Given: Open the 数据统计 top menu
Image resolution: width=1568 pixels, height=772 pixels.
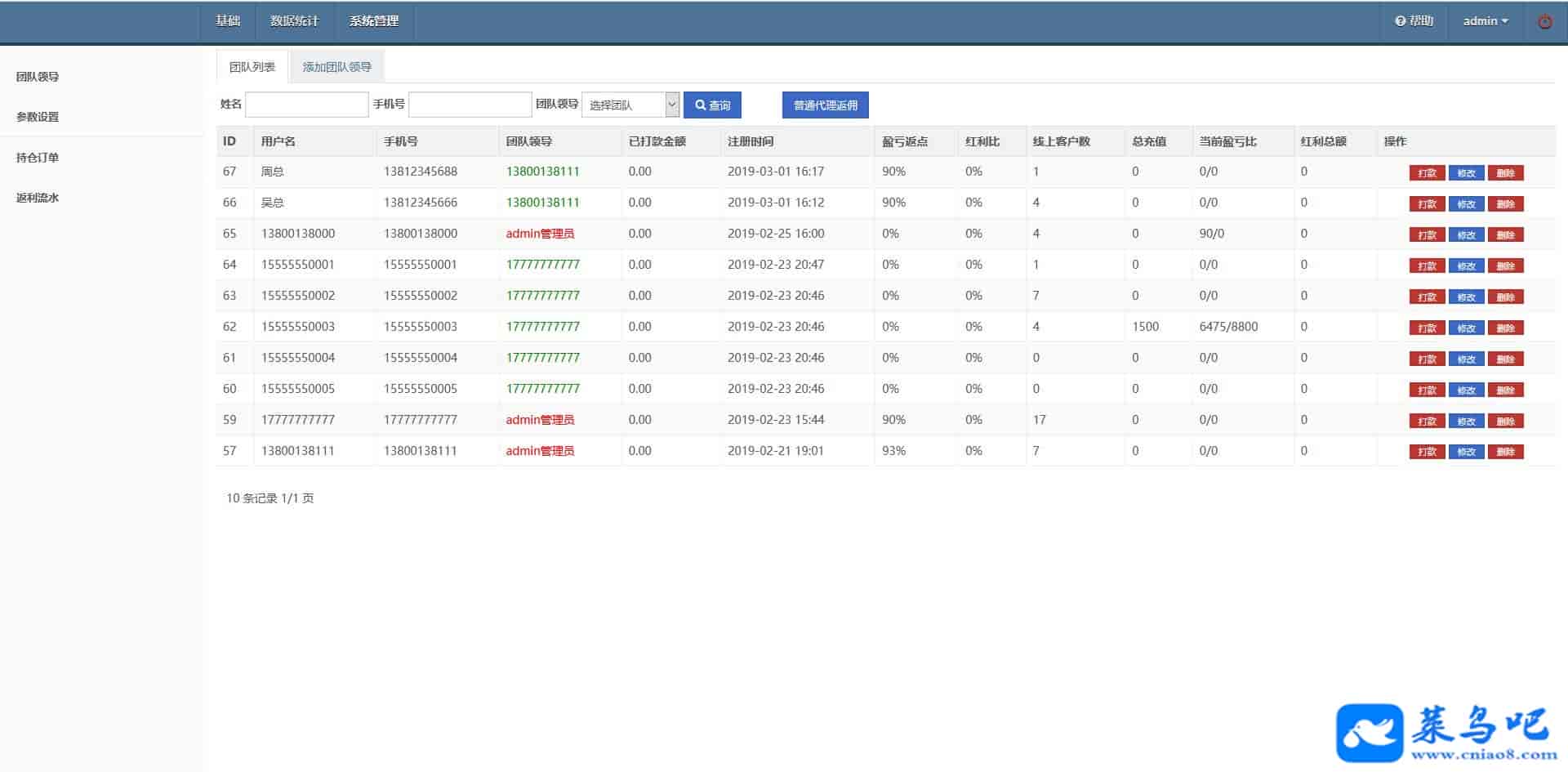Looking at the screenshot, I should point(294,21).
